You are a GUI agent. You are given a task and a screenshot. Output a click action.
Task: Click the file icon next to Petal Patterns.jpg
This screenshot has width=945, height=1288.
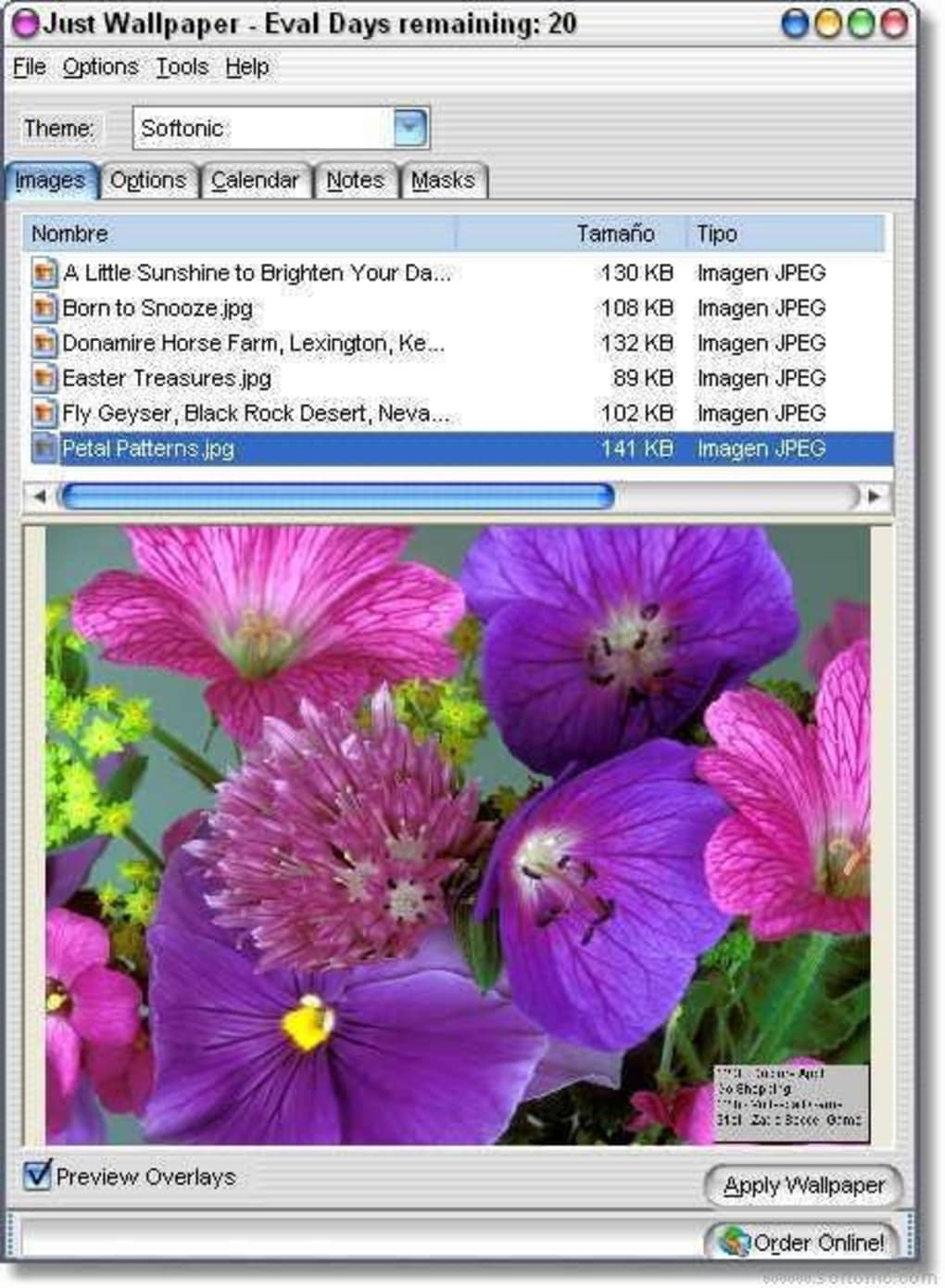pyautogui.click(x=44, y=448)
